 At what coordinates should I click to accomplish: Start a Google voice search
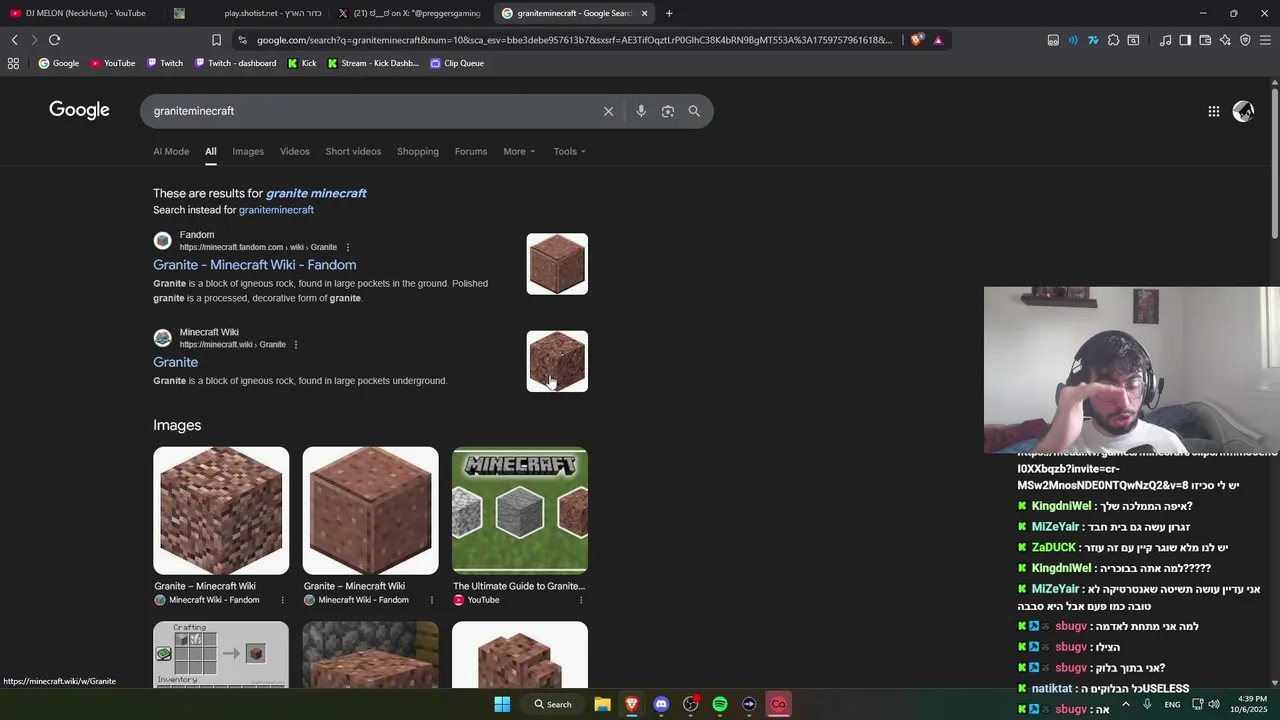coord(641,111)
